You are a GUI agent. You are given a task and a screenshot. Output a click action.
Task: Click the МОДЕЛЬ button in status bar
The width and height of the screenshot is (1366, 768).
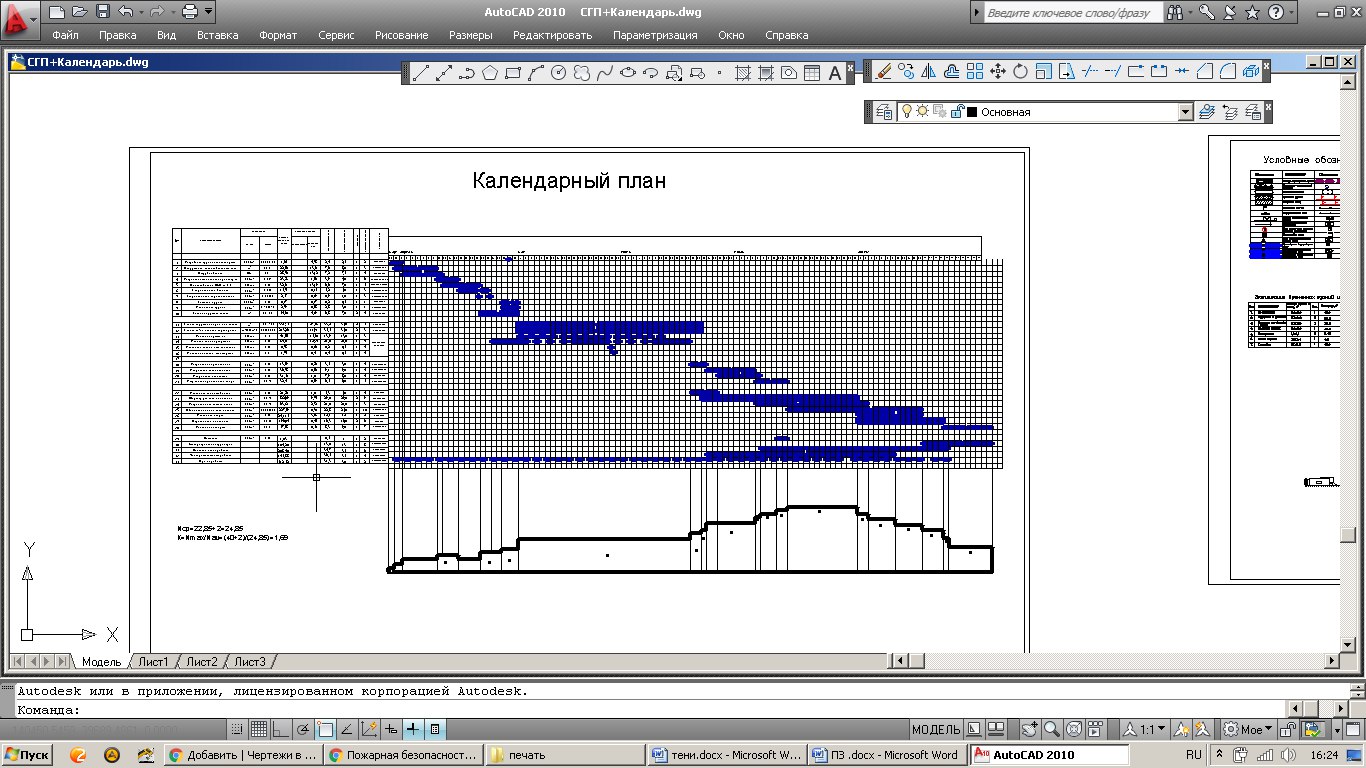[x=936, y=729]
